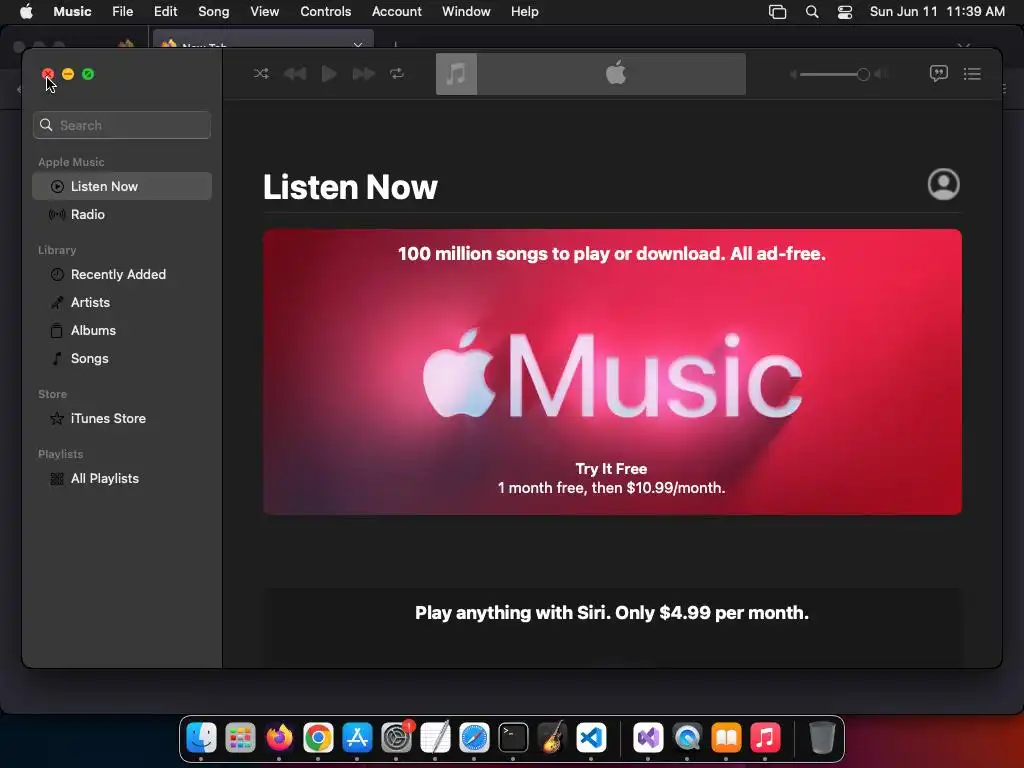Open the Help menu
The image size is (1024, 768).
click(524, 11)
